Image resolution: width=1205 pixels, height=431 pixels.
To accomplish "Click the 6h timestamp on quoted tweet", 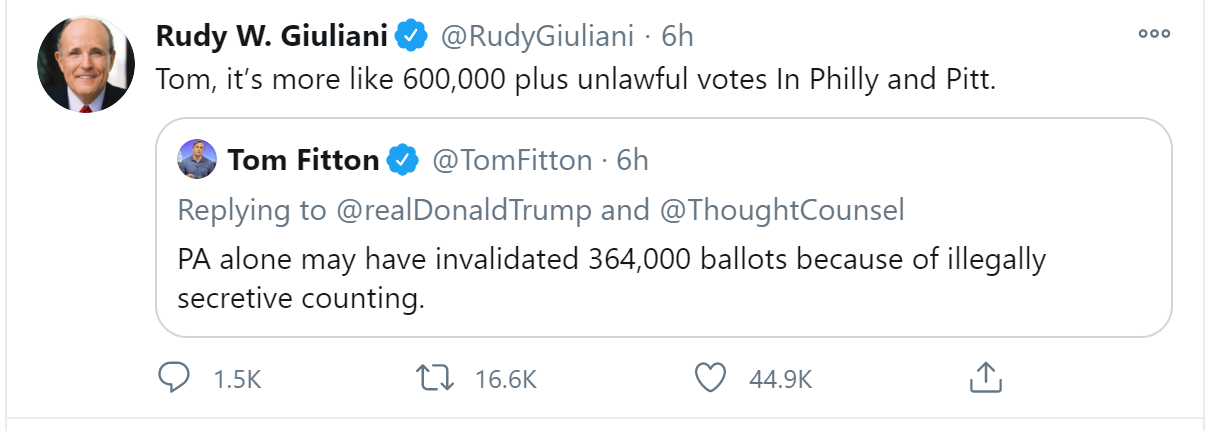I will 633,160.
